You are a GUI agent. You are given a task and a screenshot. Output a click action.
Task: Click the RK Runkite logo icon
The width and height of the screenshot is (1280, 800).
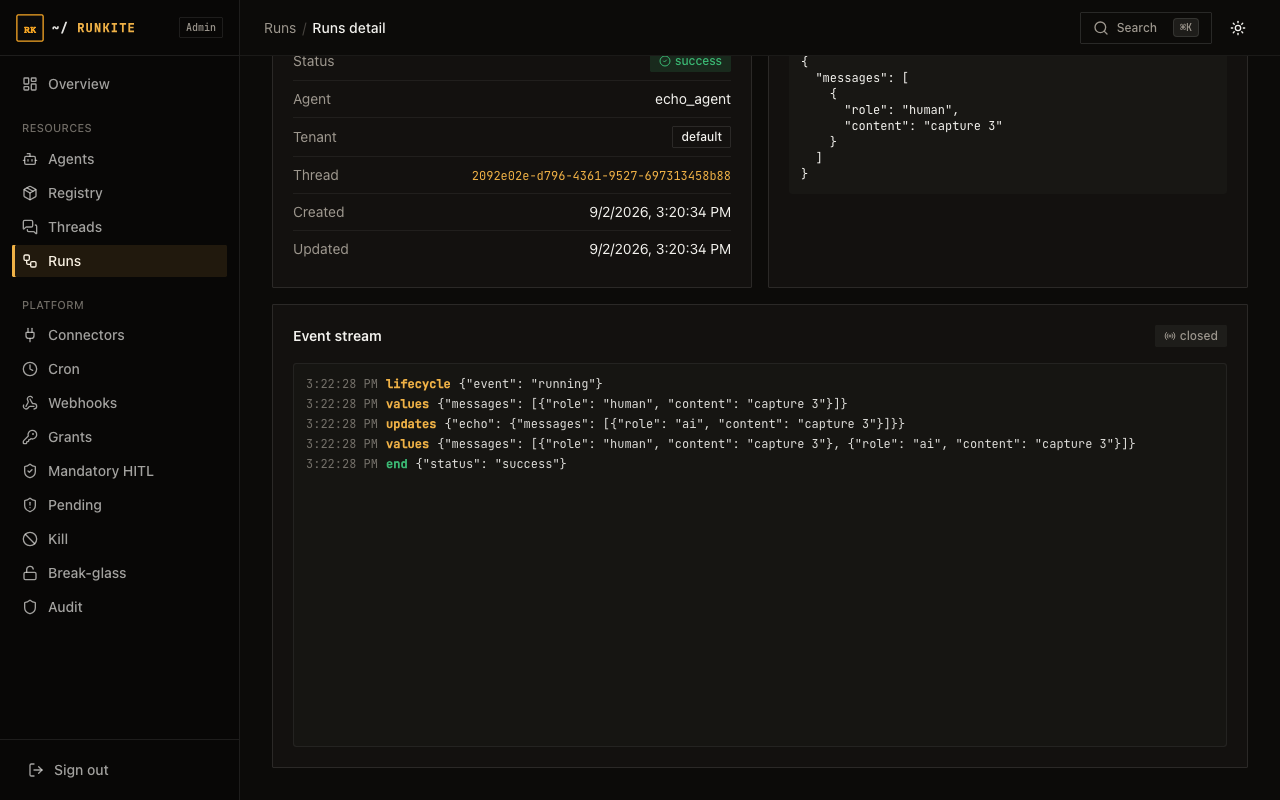30,28
